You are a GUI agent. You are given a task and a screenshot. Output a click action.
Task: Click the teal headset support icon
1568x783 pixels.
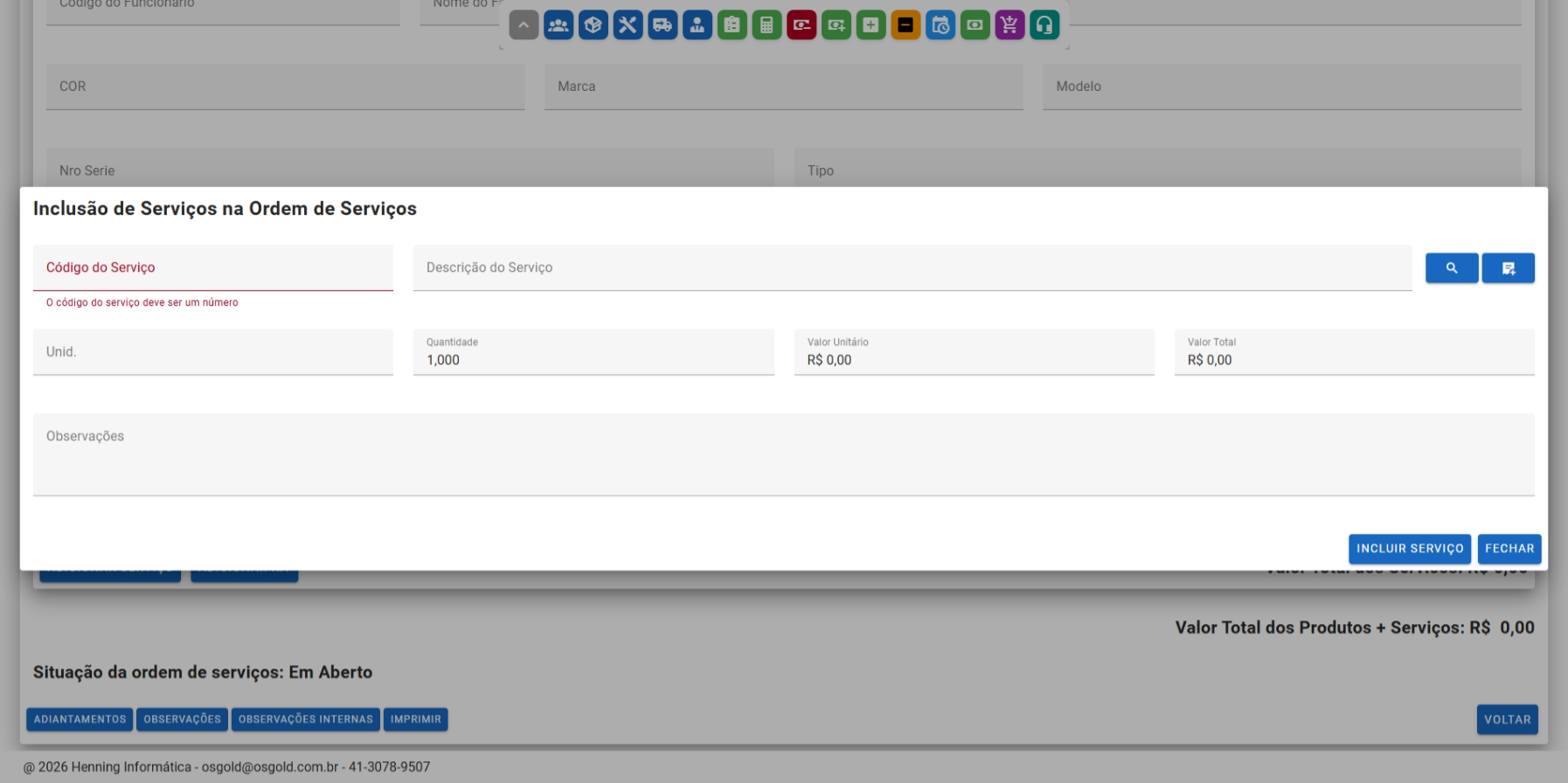click(x=1044, y=25)
